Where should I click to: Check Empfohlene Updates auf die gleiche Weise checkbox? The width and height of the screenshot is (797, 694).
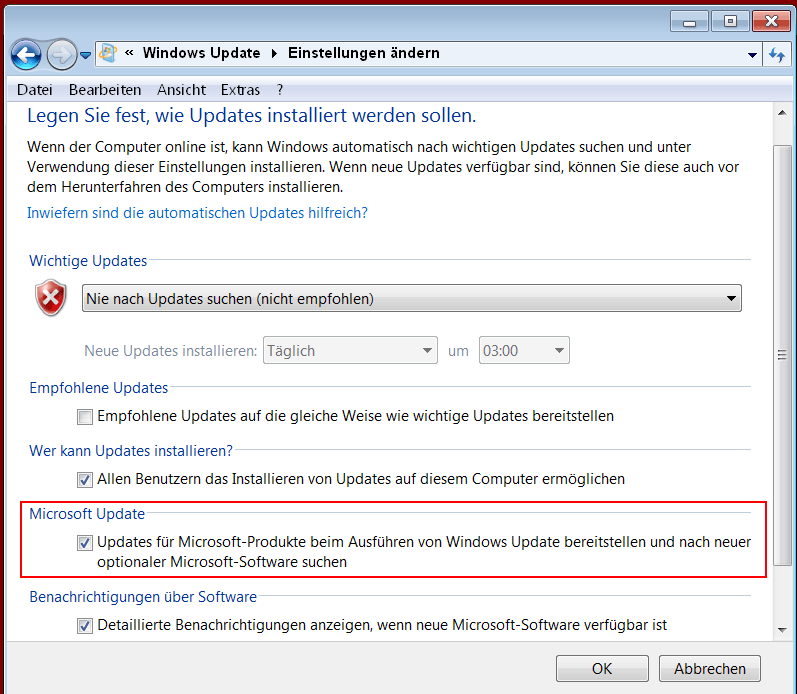[85, 416]
